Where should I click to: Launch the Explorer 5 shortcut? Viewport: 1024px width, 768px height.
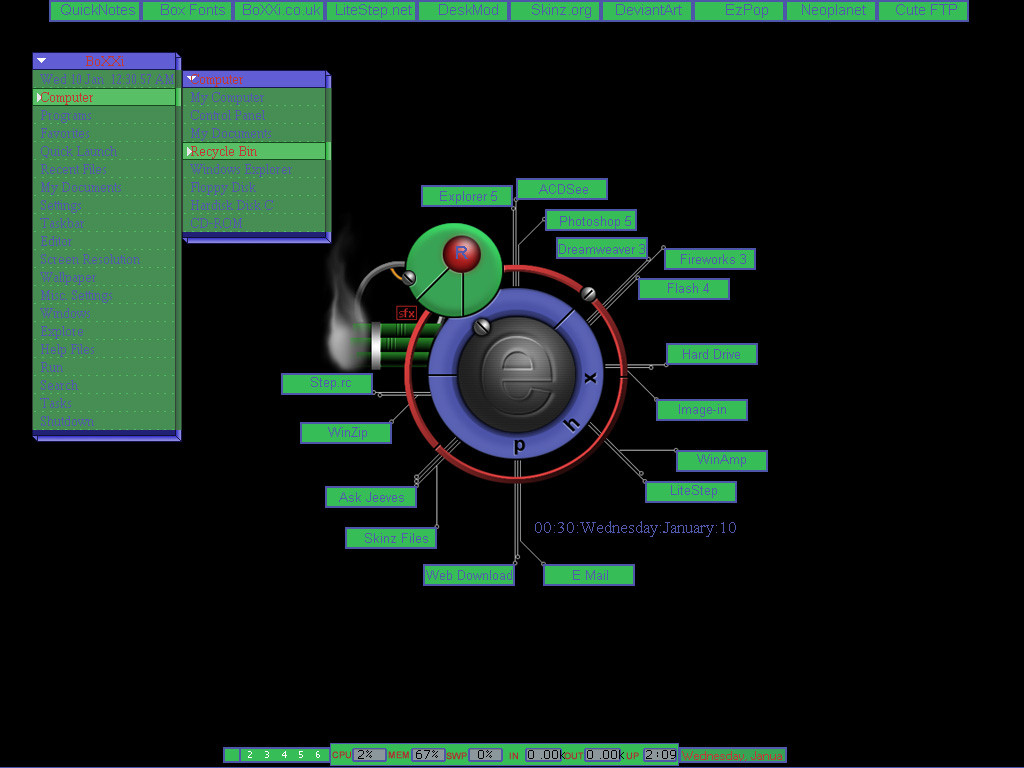coord(468,197)
